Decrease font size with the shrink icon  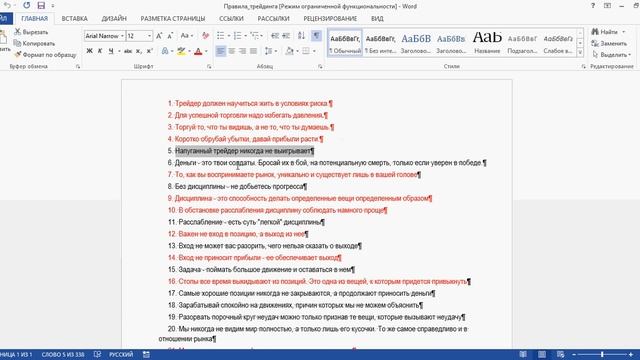[x=171, y=36]
